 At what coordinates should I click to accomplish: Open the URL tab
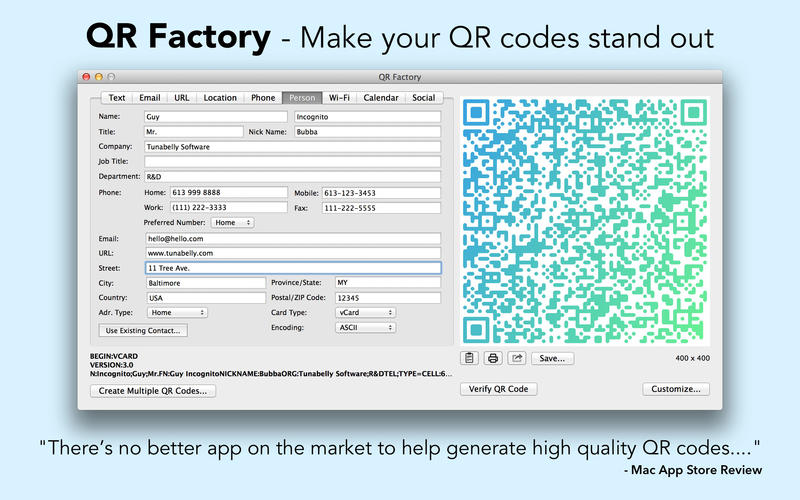coord(182,97)
